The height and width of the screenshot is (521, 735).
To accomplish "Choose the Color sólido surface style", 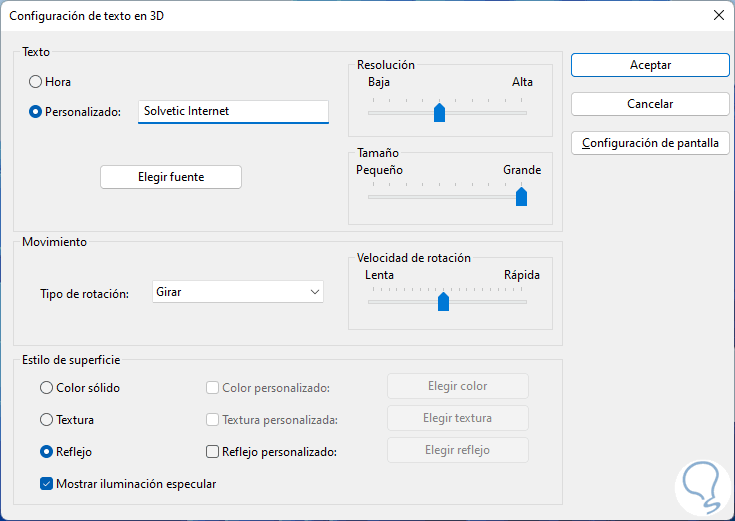I will pos(47,387).
